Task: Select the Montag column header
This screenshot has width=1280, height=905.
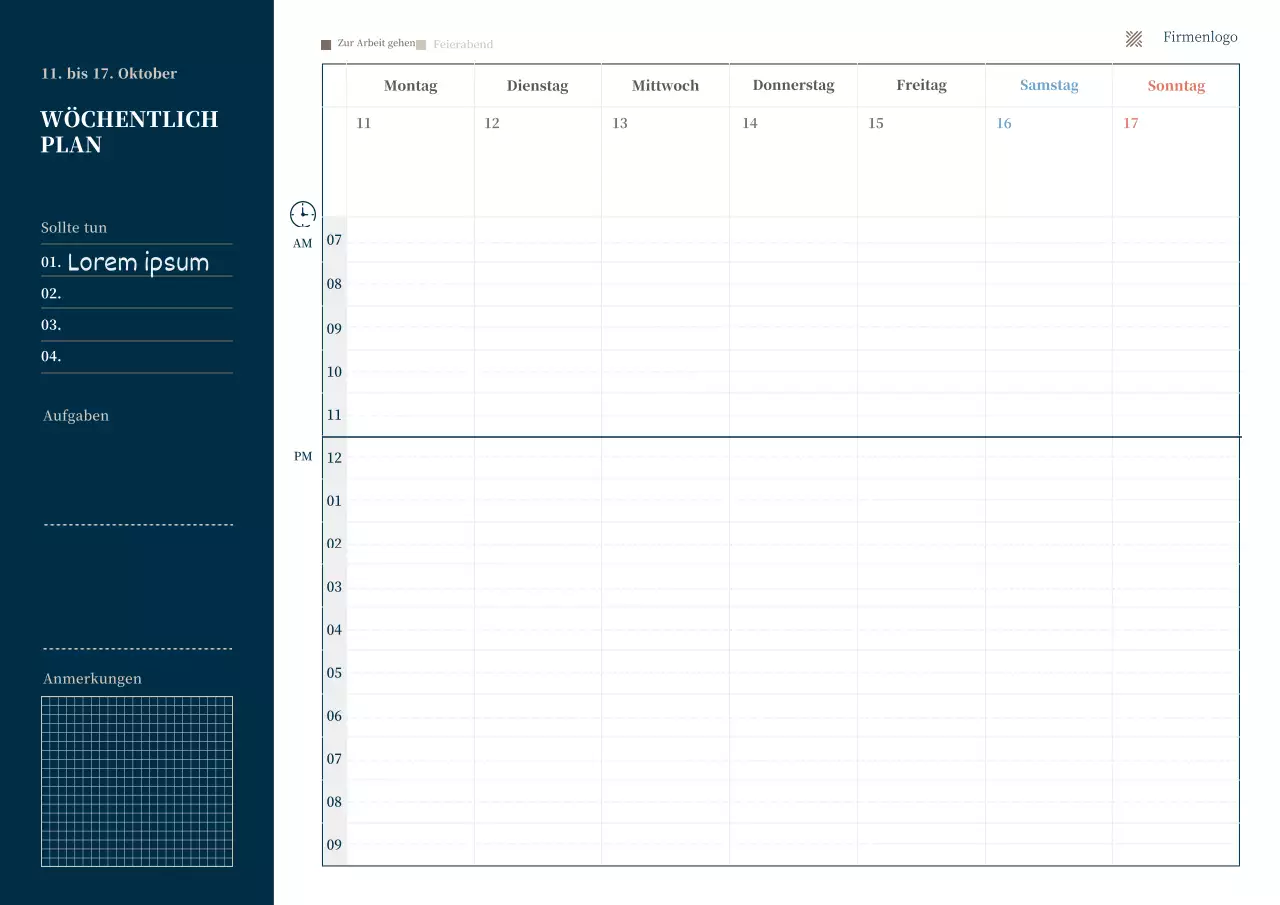Action: pyautogui.click(x=410, y=86)
